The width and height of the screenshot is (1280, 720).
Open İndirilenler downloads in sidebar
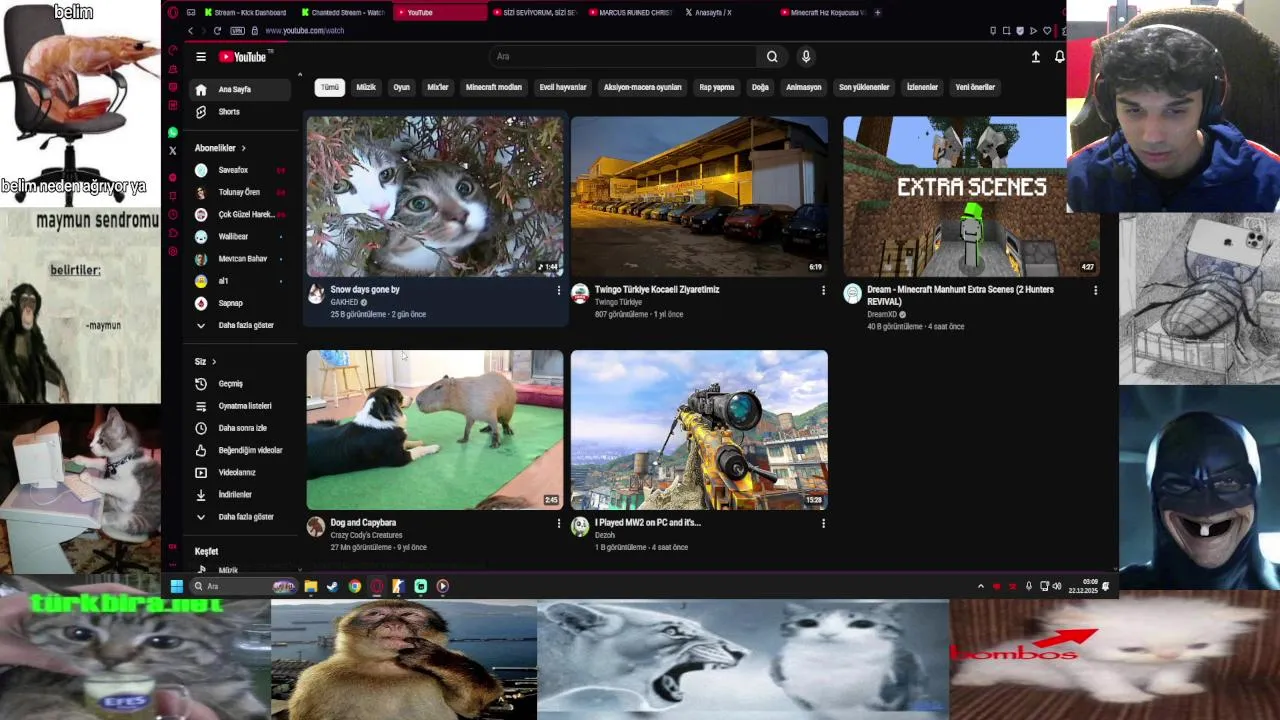pos(242,494)
